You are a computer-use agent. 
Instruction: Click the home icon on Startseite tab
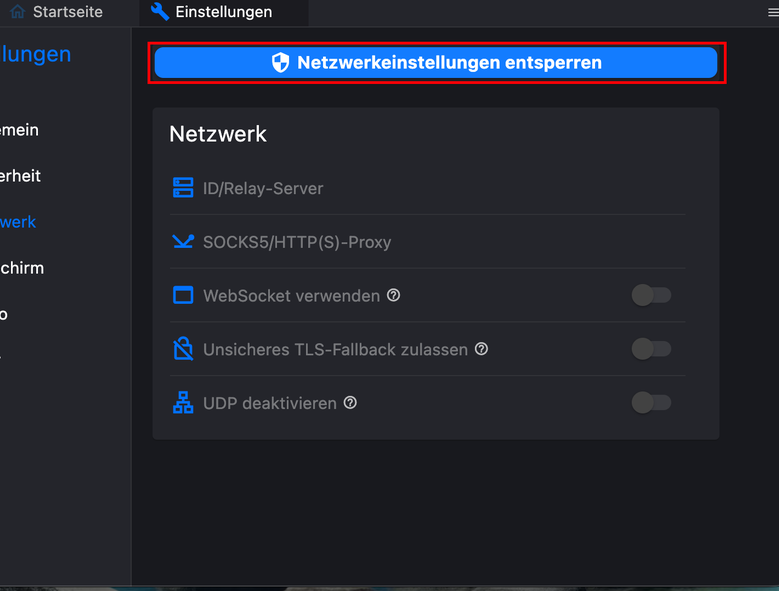[x=17, y=11]
